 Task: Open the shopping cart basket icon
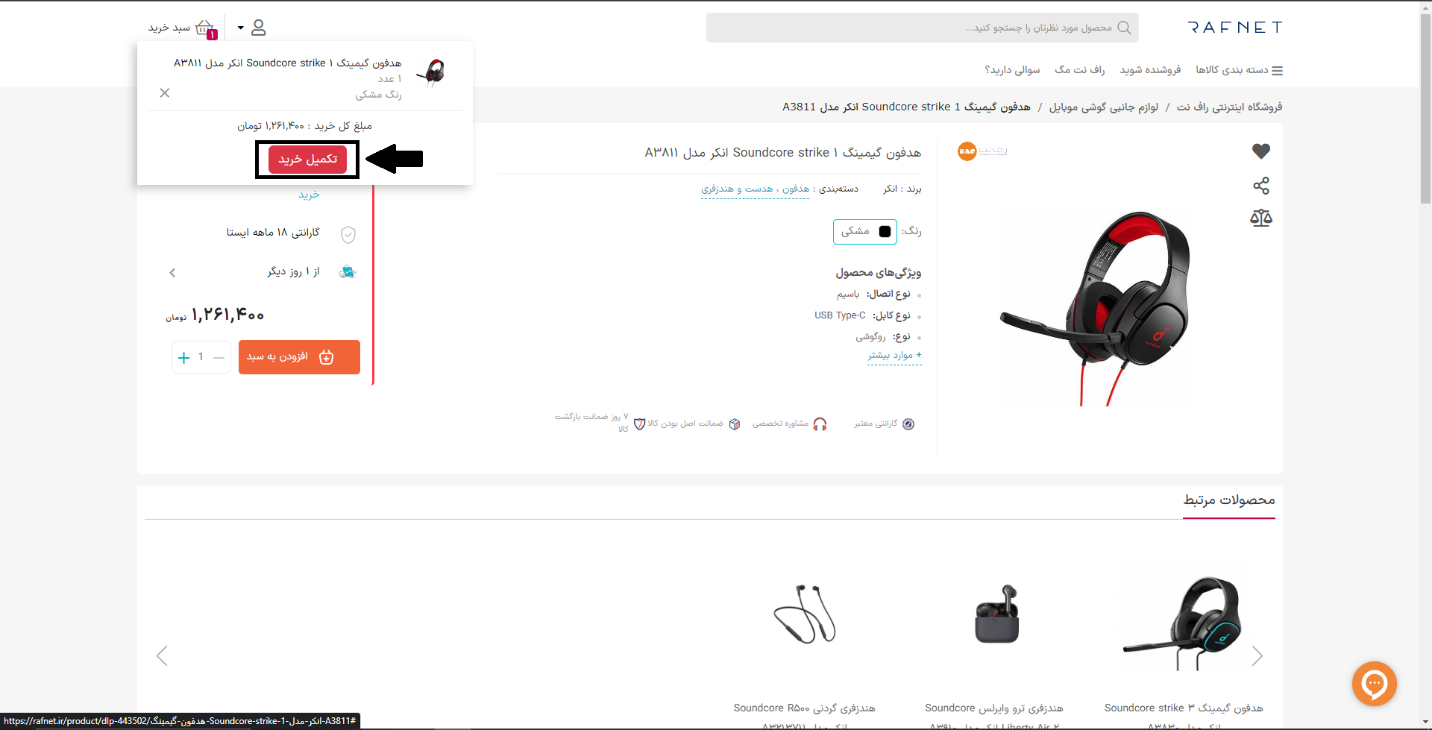(x=205, y=28)
